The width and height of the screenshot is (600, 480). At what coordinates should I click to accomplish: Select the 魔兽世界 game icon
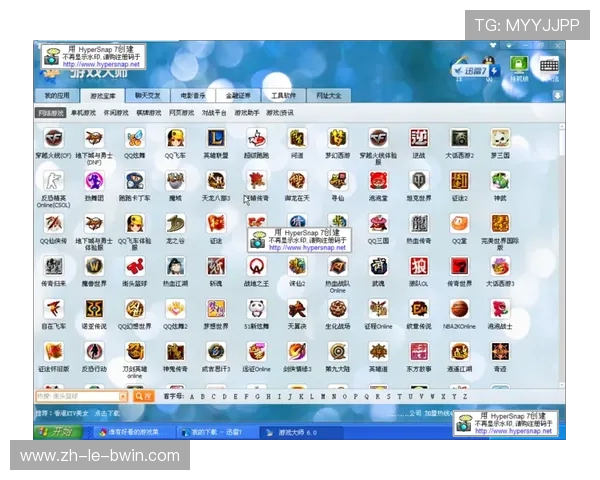94,266
